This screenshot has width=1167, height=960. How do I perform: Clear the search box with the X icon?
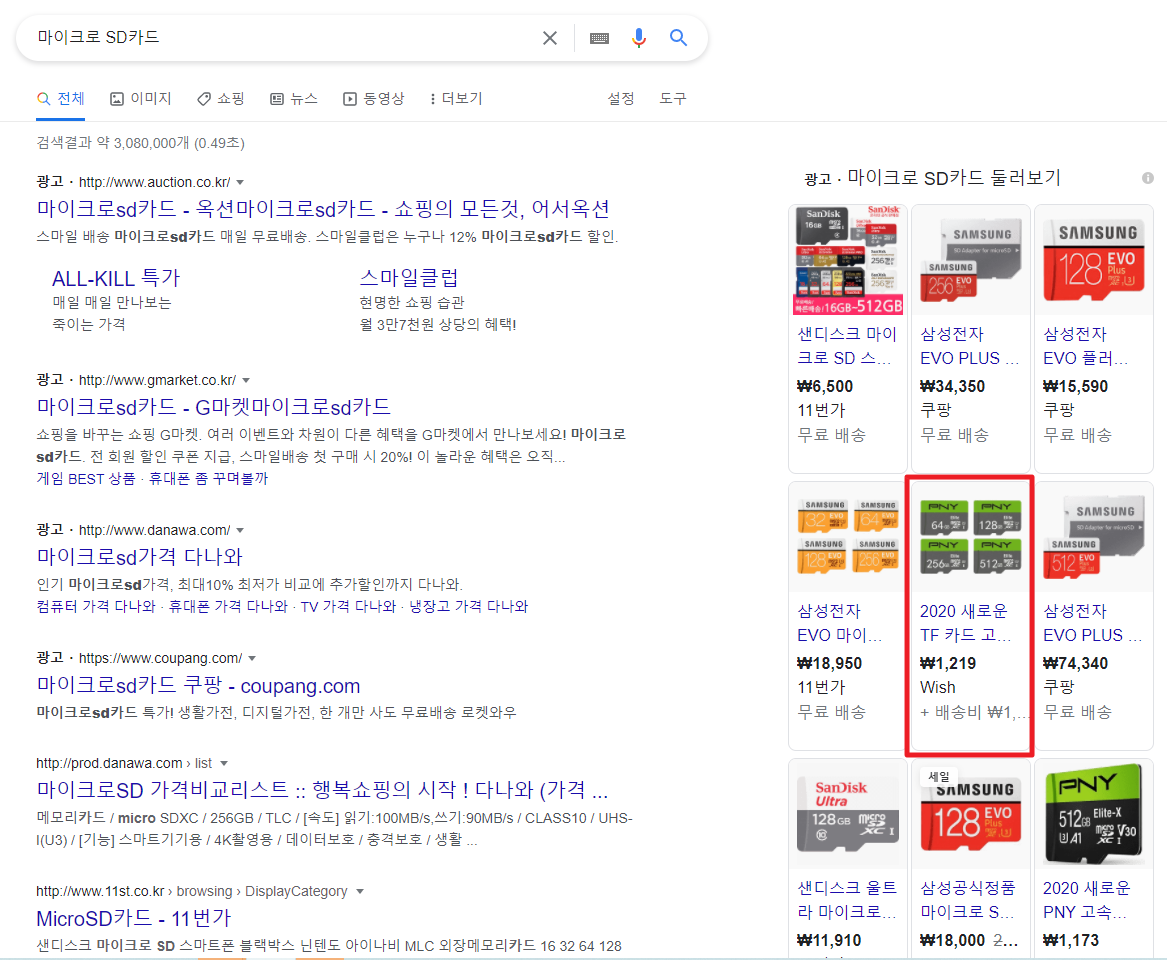coord(549,38)
